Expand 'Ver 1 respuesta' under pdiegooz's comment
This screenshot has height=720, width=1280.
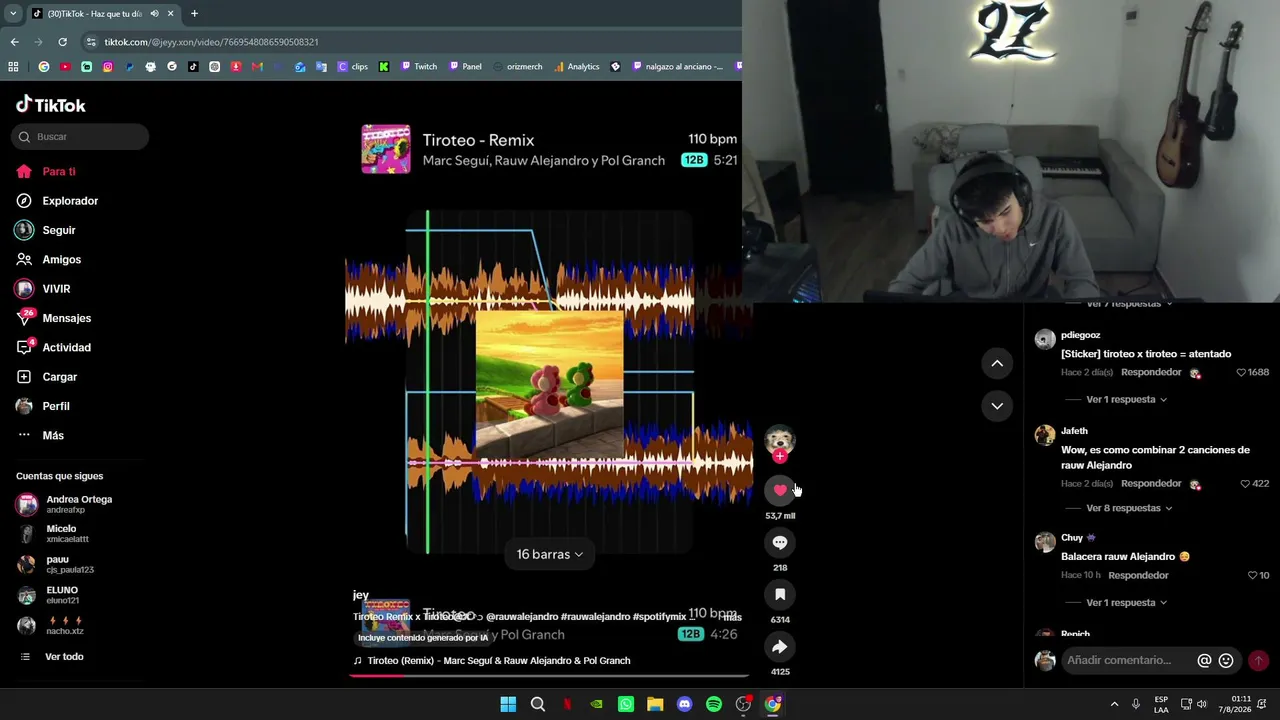point(1126,399)
